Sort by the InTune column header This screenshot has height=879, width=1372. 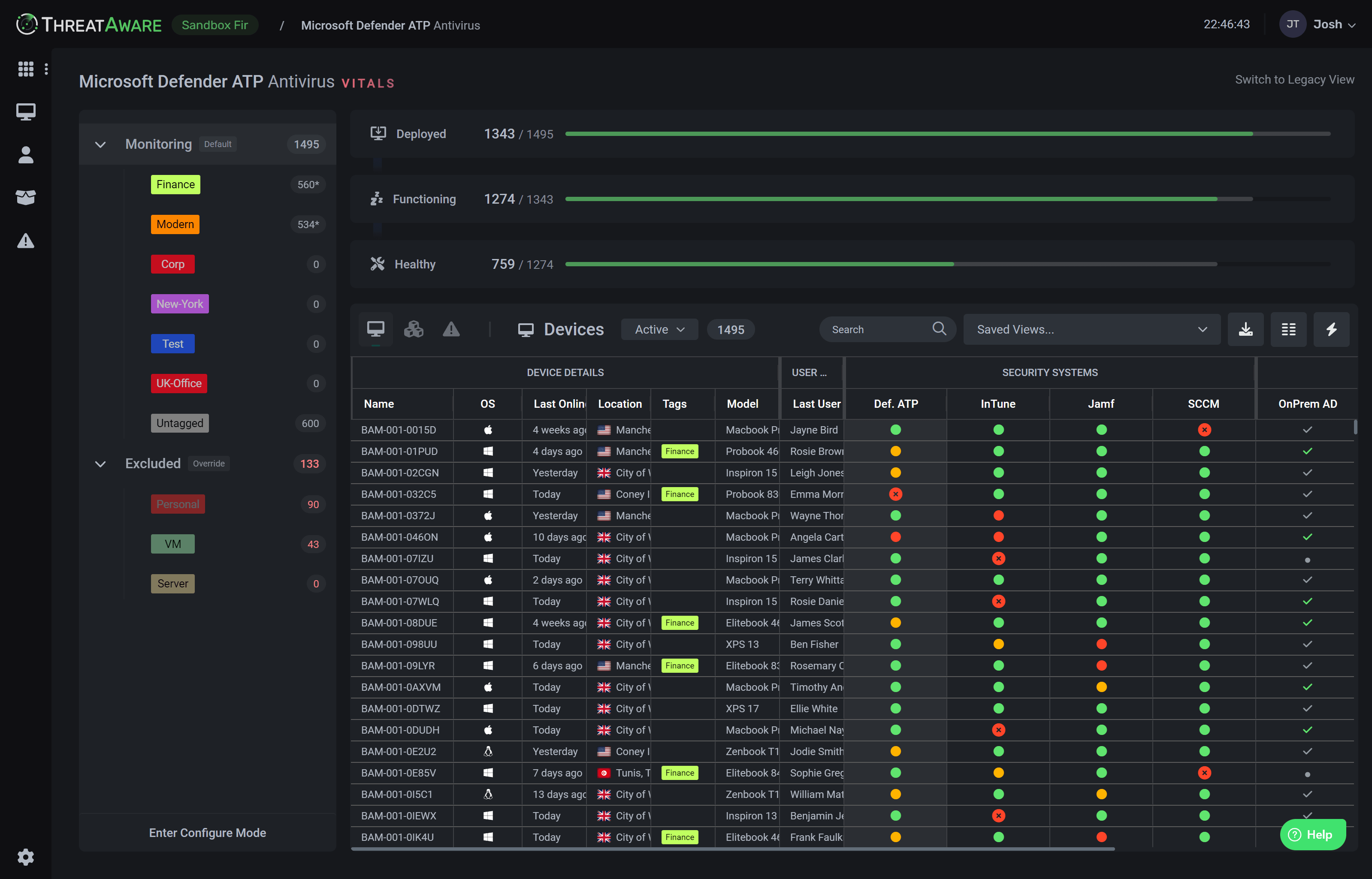pyautogui.click(x=997, y=403)
